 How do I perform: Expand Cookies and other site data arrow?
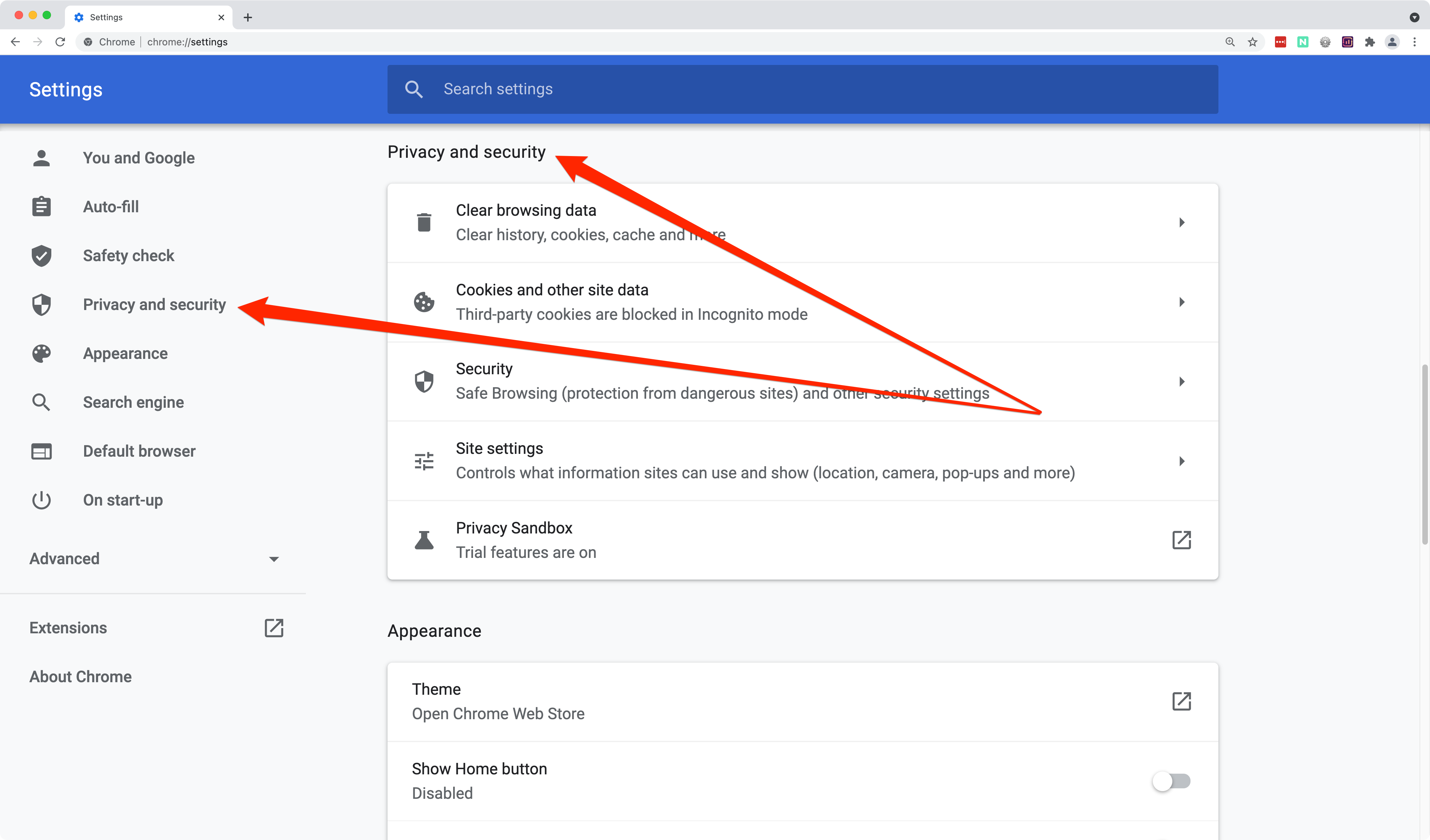[x=1181, y=302]
